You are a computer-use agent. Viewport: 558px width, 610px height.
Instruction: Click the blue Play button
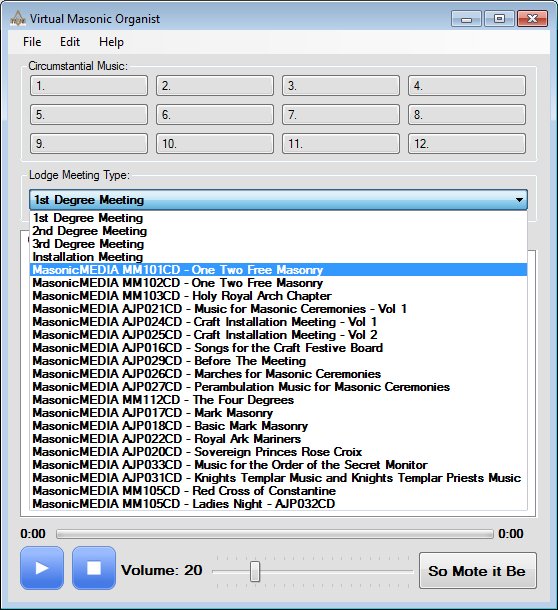42,568
